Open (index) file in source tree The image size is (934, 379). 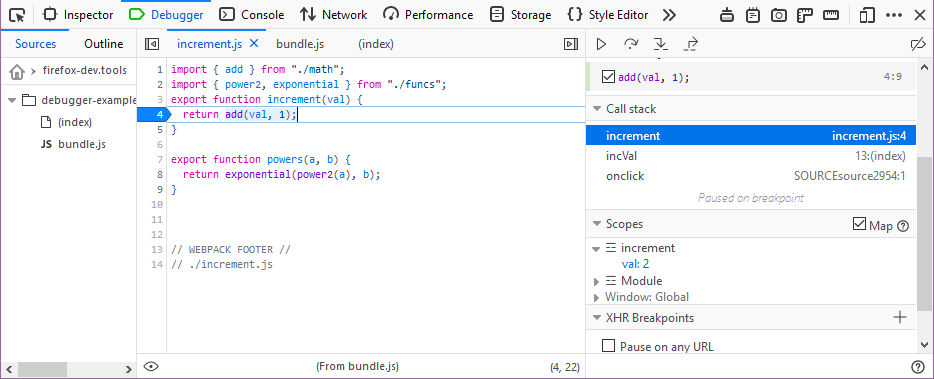pyautogui.click(x=74, y=122)
